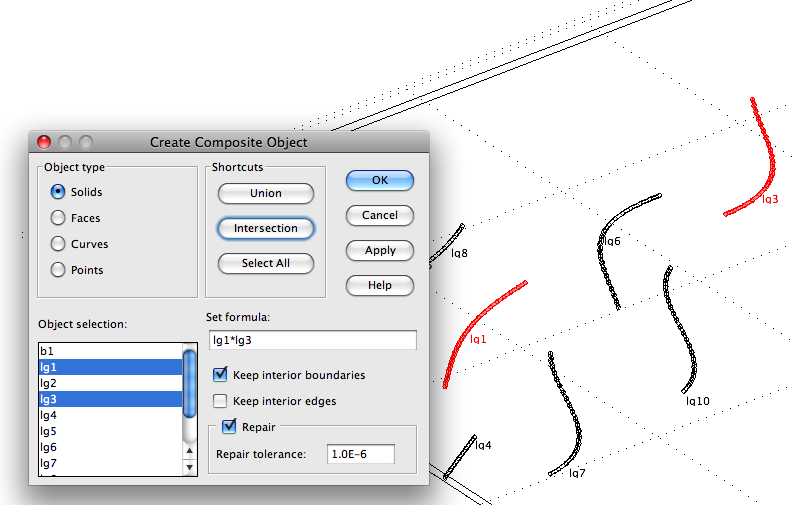Click the Set formula input field
792x505 pixels.
tap(311, 340)
